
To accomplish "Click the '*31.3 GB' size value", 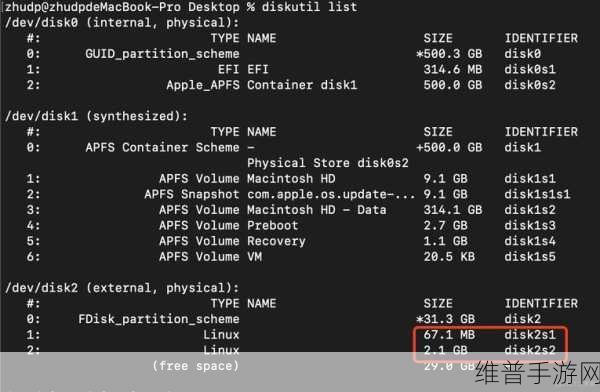I will pos(445,319).
